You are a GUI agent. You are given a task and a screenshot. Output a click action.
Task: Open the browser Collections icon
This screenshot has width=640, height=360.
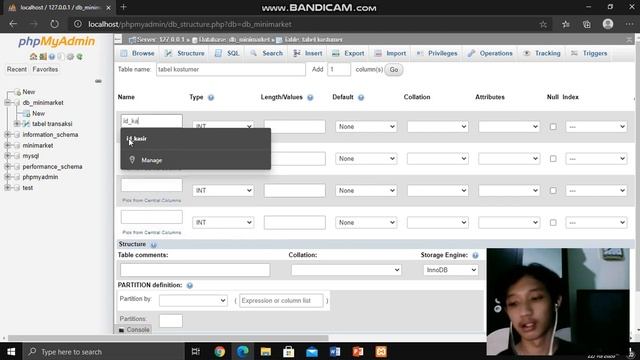click(x=587, y=24)
